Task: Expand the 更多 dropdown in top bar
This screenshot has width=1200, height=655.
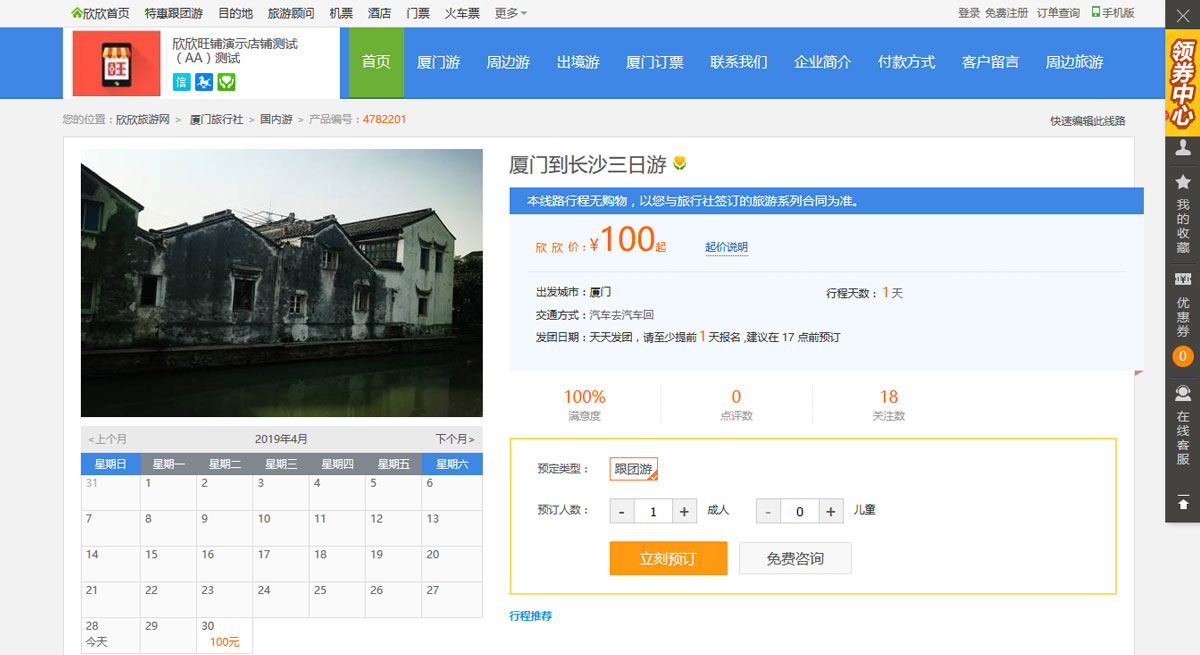Action: click(510, 13)
